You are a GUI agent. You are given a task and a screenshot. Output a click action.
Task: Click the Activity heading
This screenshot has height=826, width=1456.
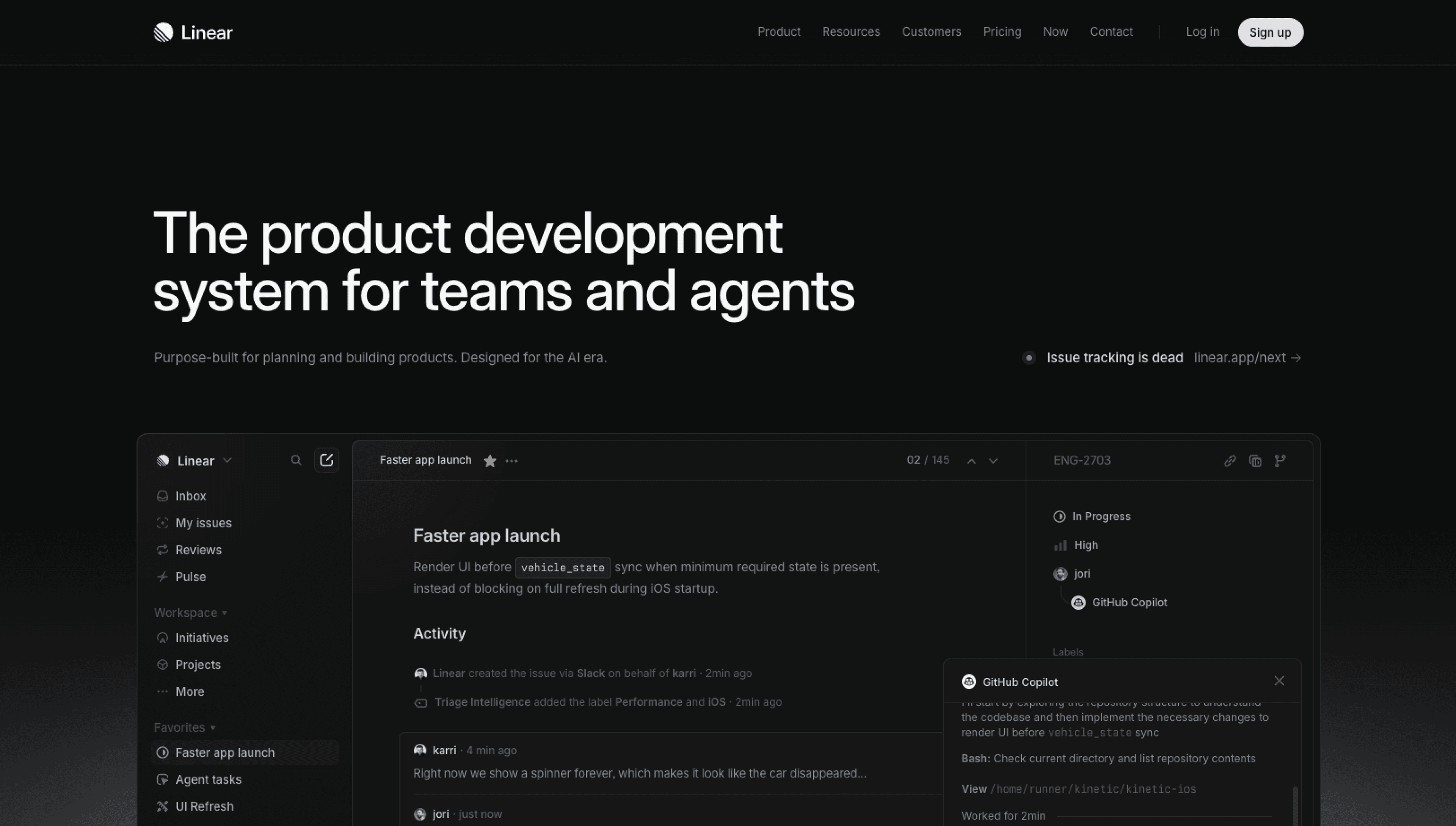pos(439,633)
